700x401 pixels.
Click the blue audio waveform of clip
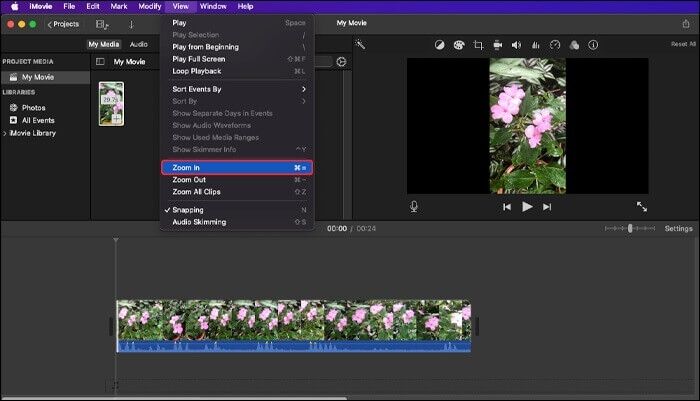point(294,347)
